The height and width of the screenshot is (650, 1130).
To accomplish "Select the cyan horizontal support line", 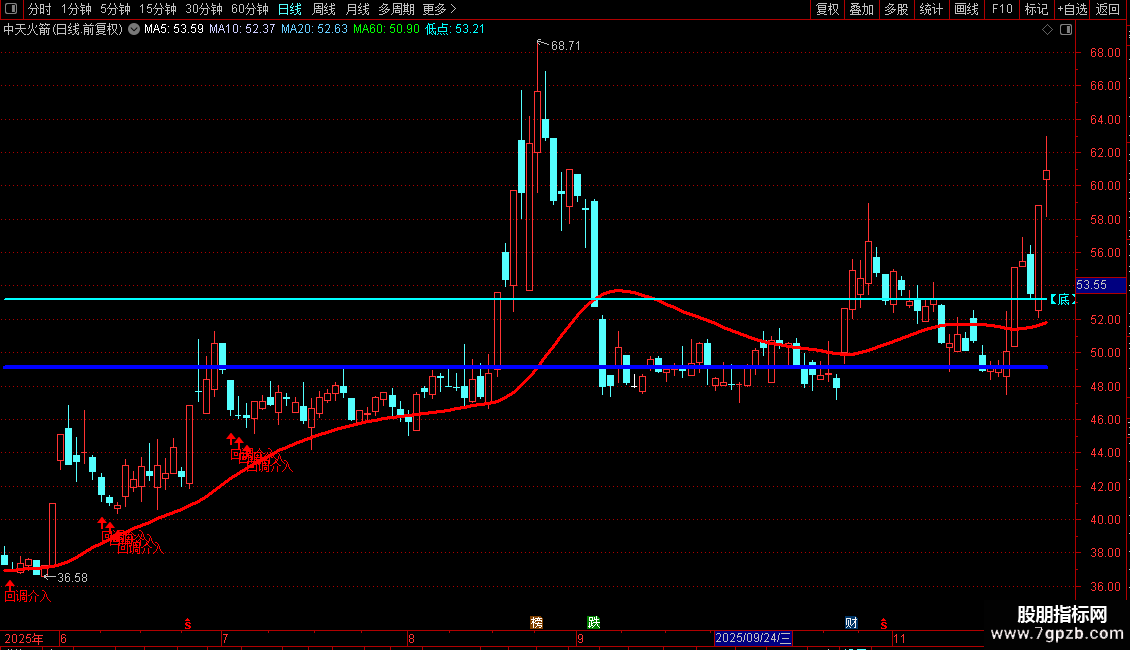I will tap(525, 298).
